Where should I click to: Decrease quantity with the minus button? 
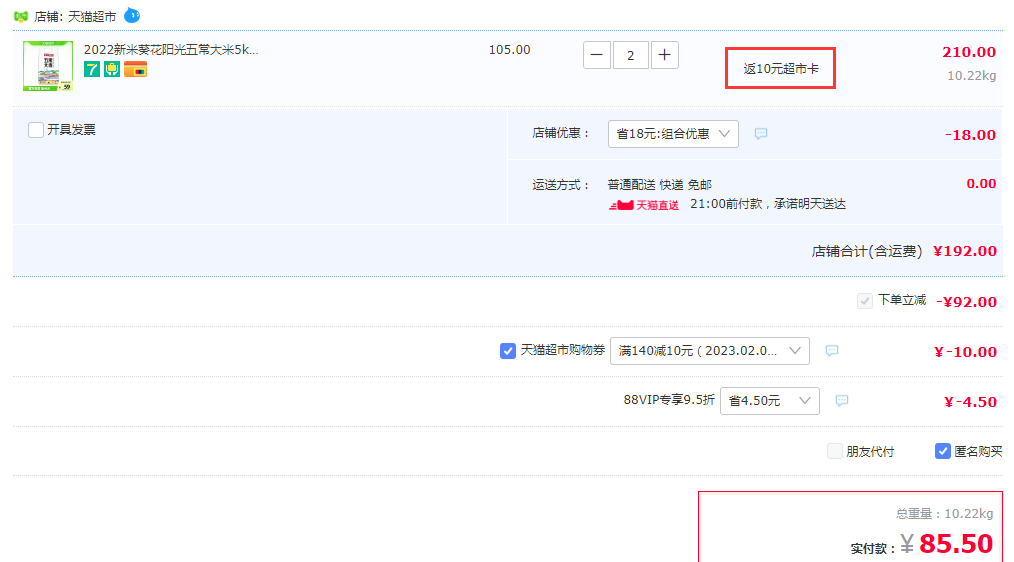tap(597, 55)
